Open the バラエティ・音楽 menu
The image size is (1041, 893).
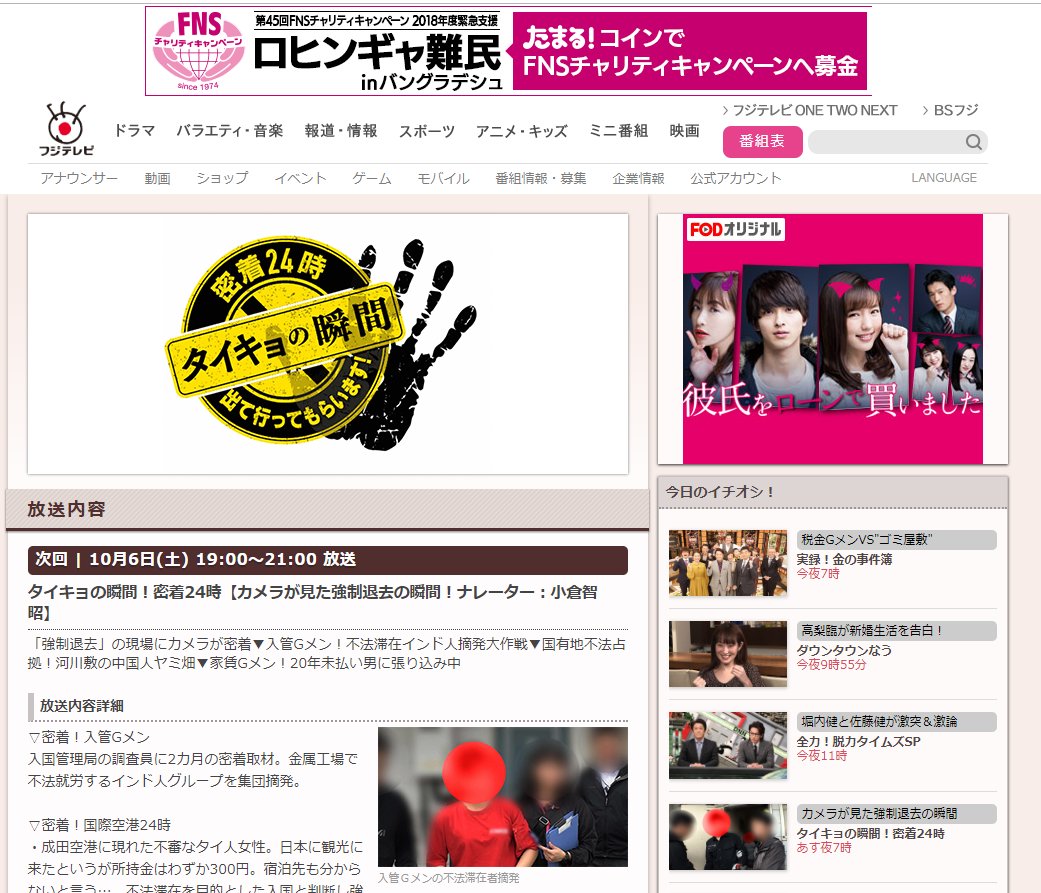[230, 131]
